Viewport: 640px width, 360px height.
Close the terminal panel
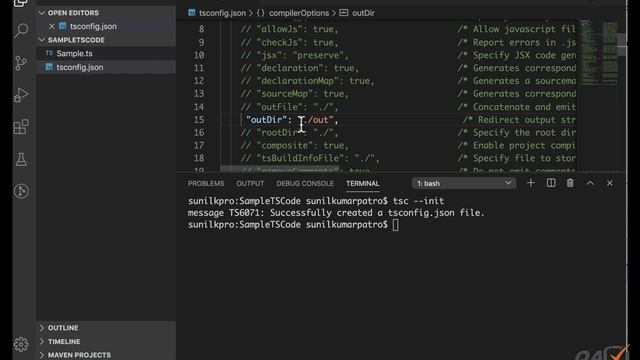pos(609,183)
